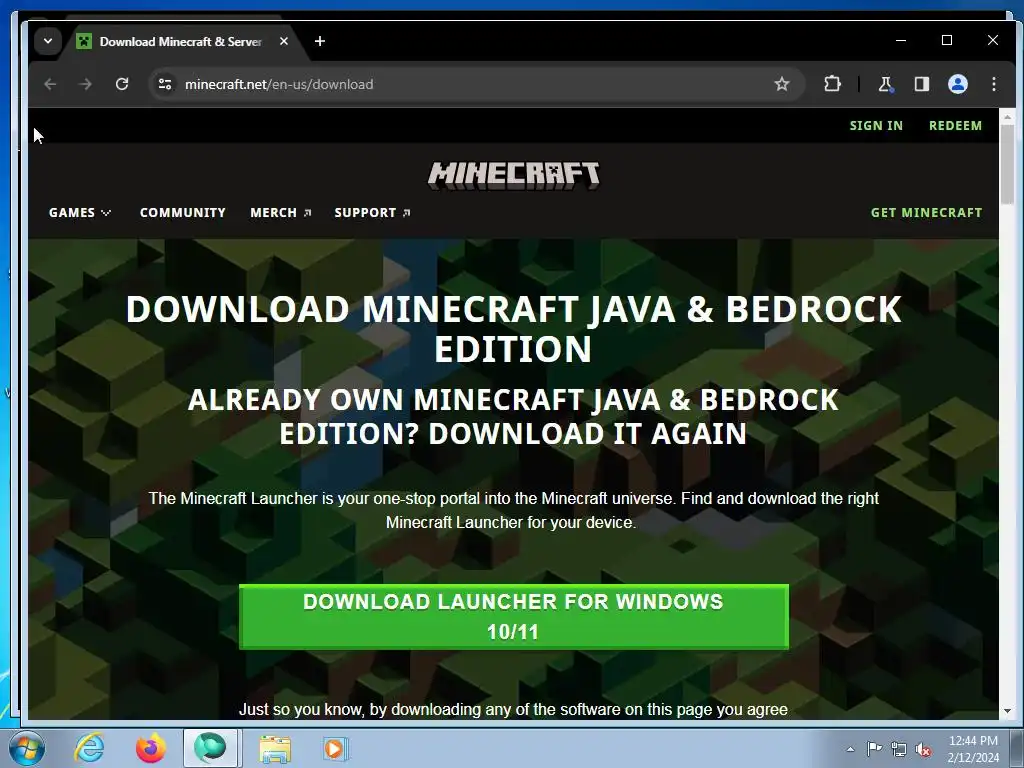The image size is (1024, 768).
Task: Maximize the Chrome window
Action: coord(947,40)
